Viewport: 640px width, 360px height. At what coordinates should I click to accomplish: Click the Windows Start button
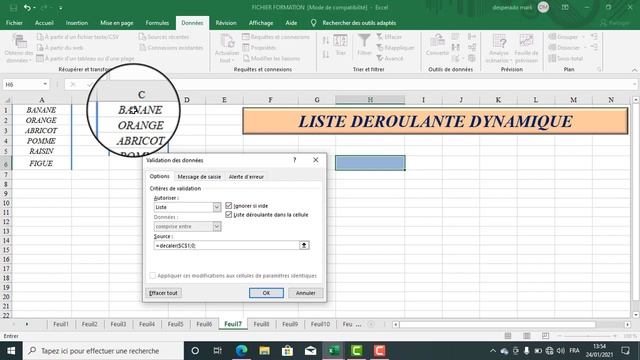(11, 351)
